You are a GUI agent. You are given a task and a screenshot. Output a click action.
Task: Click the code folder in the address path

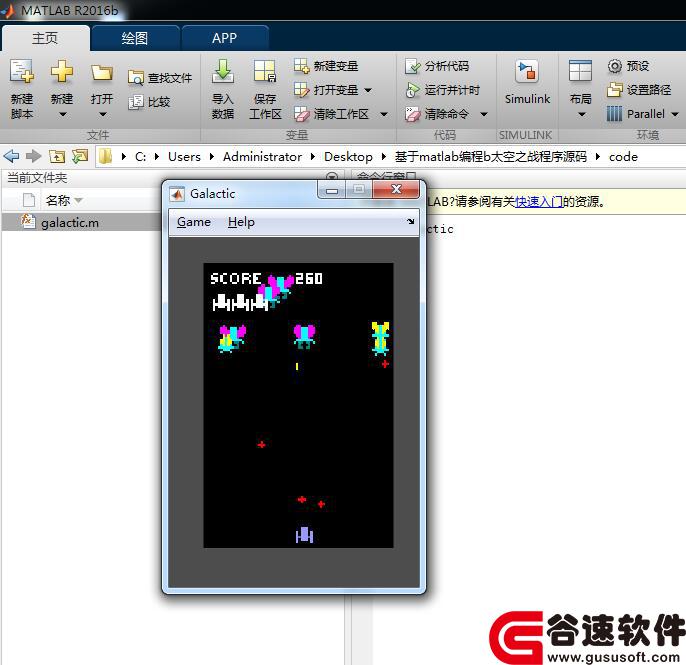point(623,157)
